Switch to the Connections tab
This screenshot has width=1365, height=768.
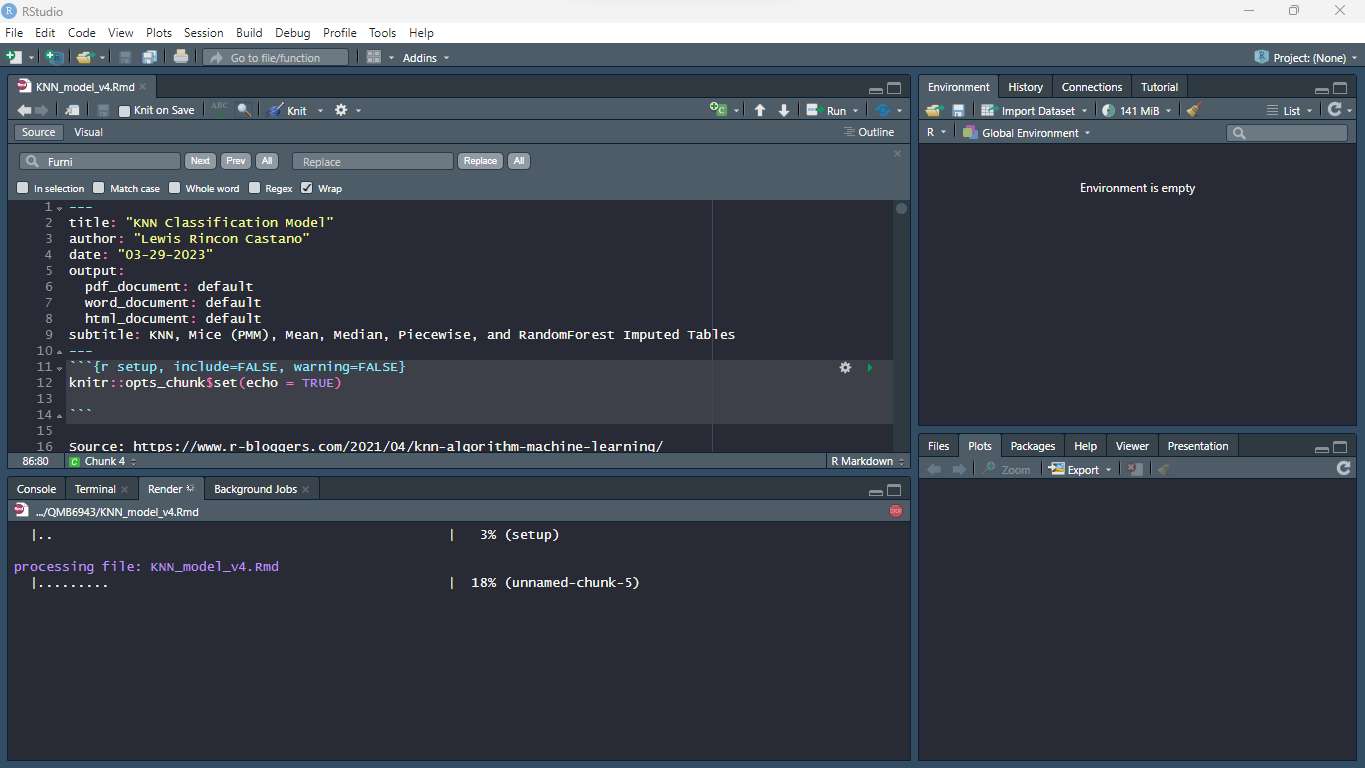click(x=1092, y=87)
